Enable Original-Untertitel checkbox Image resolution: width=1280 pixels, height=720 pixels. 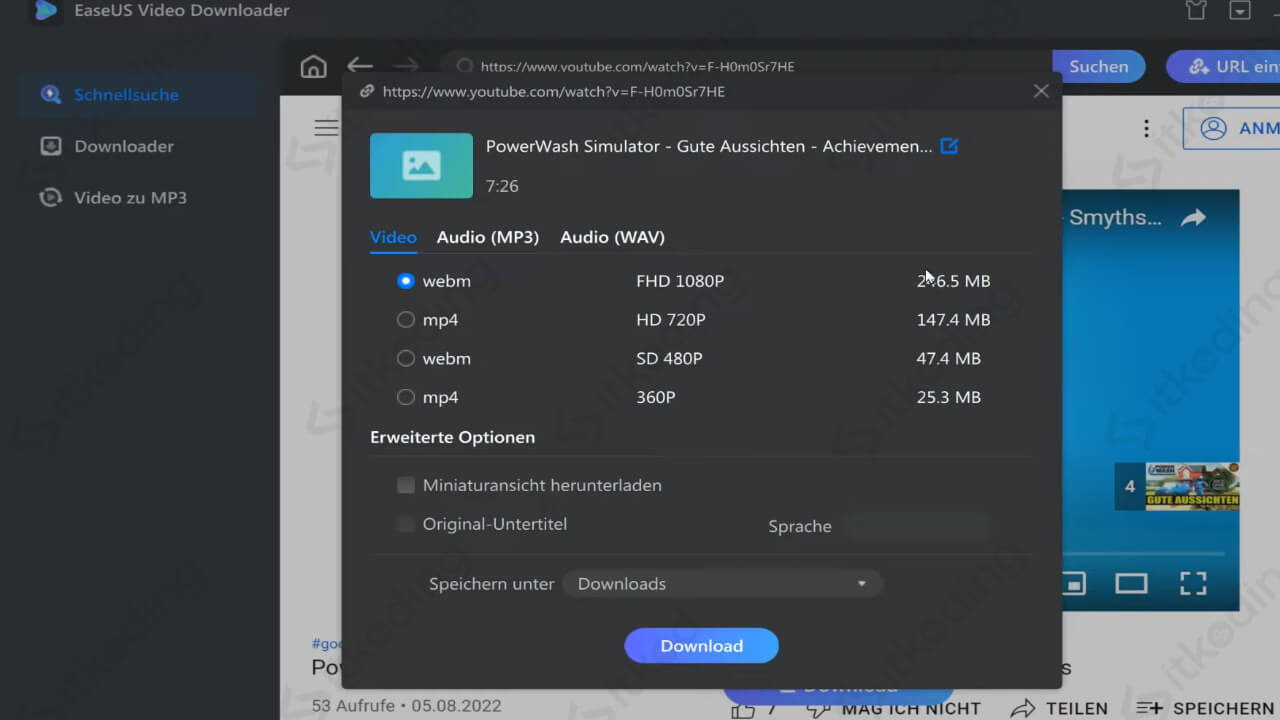pos(405,524)
